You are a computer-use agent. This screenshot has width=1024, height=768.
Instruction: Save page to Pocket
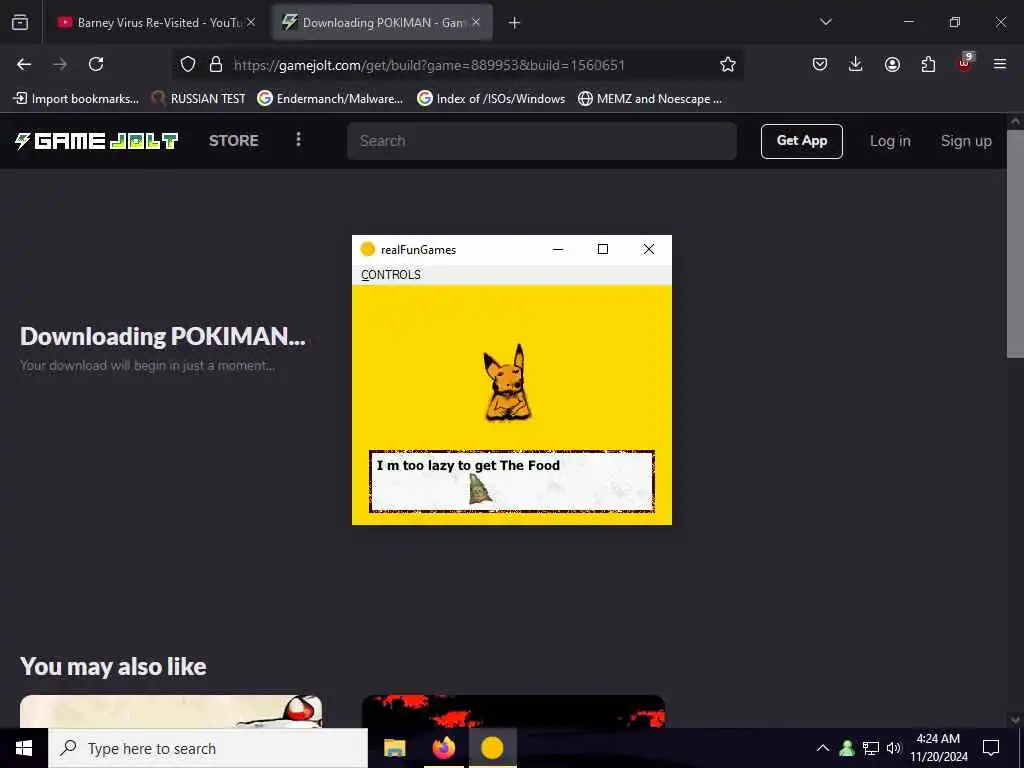coord(820,64)
